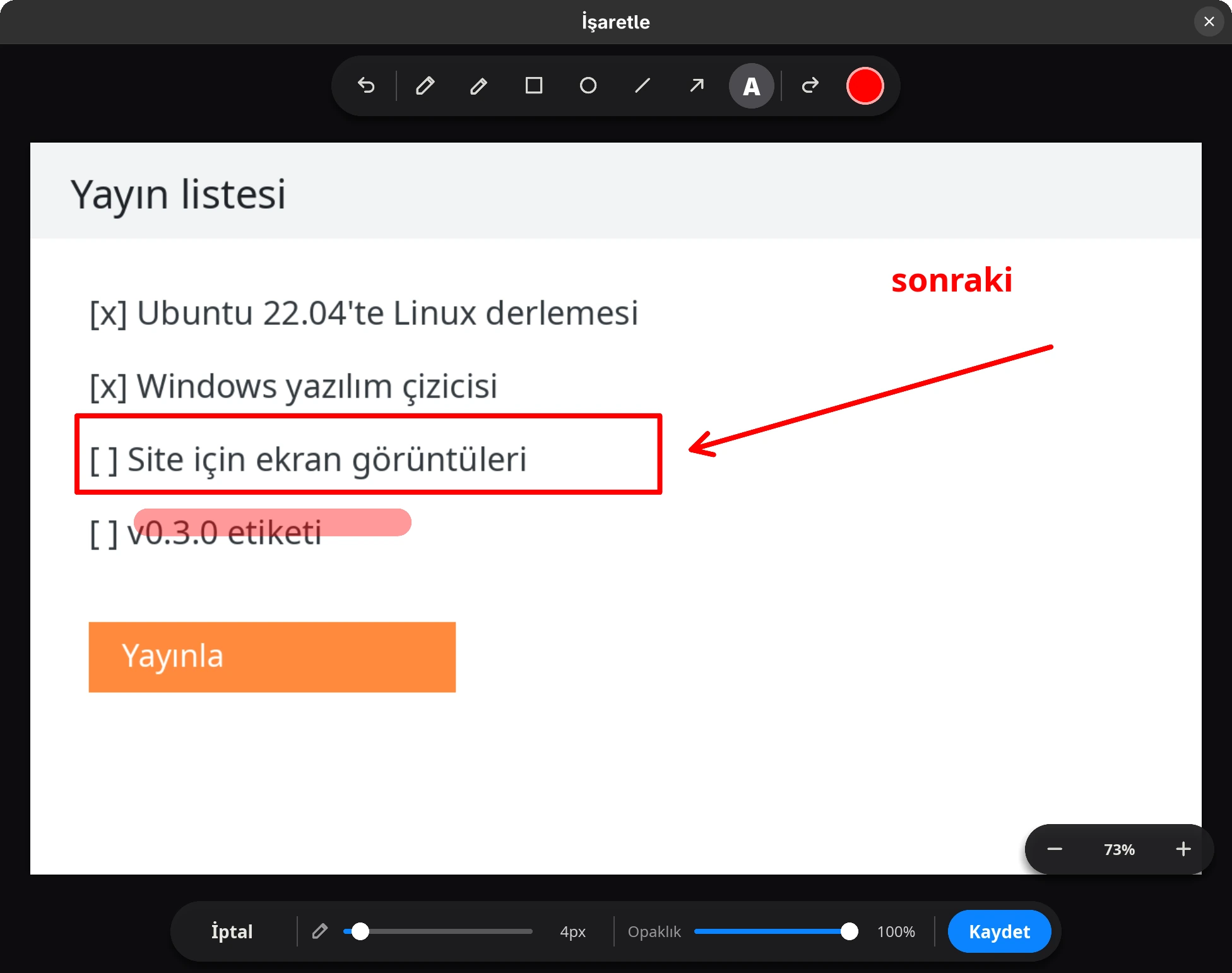
Task: Zoom in with the plus button
Action: click(1183, 849)
